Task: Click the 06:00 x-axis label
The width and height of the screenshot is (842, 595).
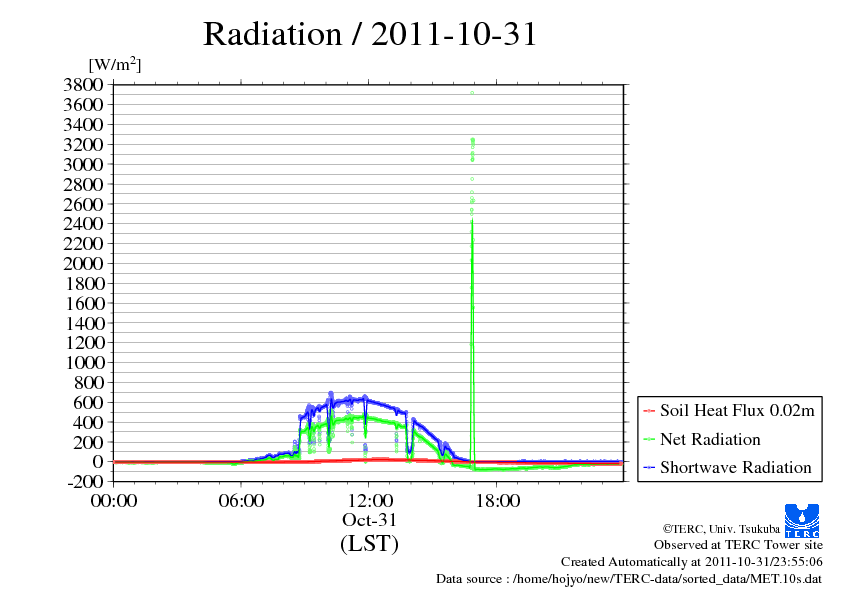Action: click(241, 501)
